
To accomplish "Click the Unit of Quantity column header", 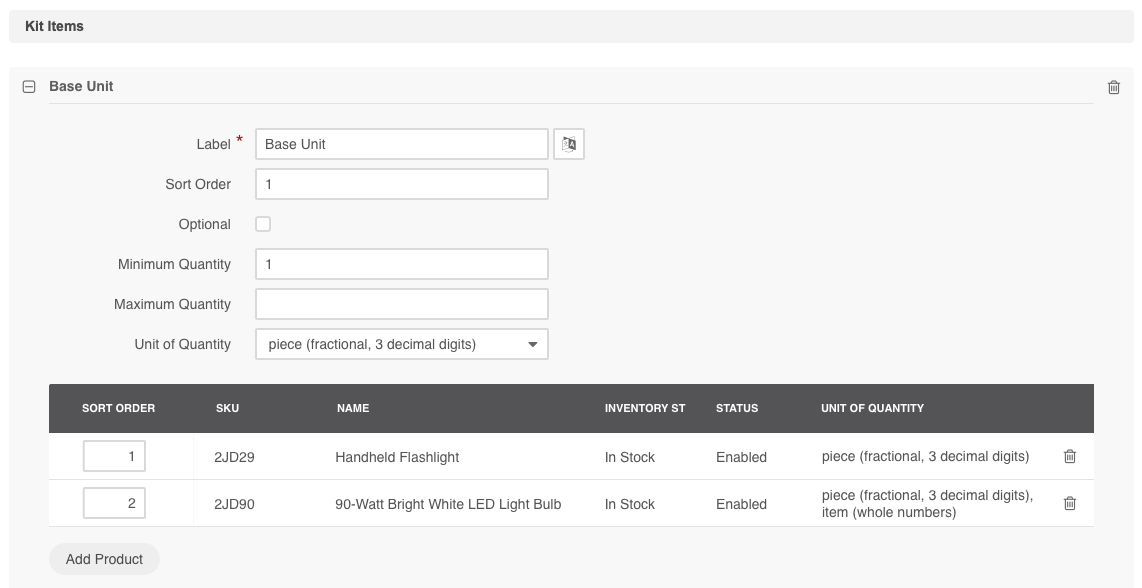I will click(873, 408).
